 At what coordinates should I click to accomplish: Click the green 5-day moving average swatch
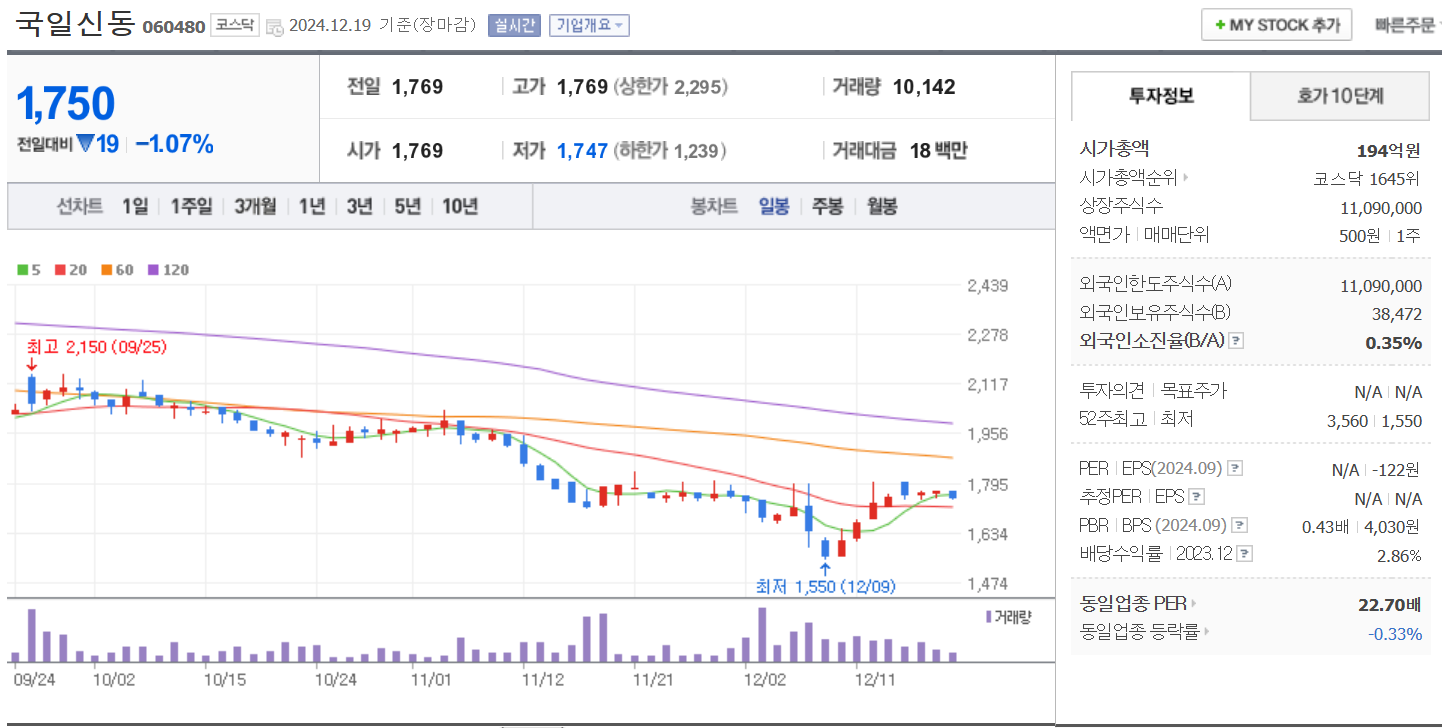point(22,269)
